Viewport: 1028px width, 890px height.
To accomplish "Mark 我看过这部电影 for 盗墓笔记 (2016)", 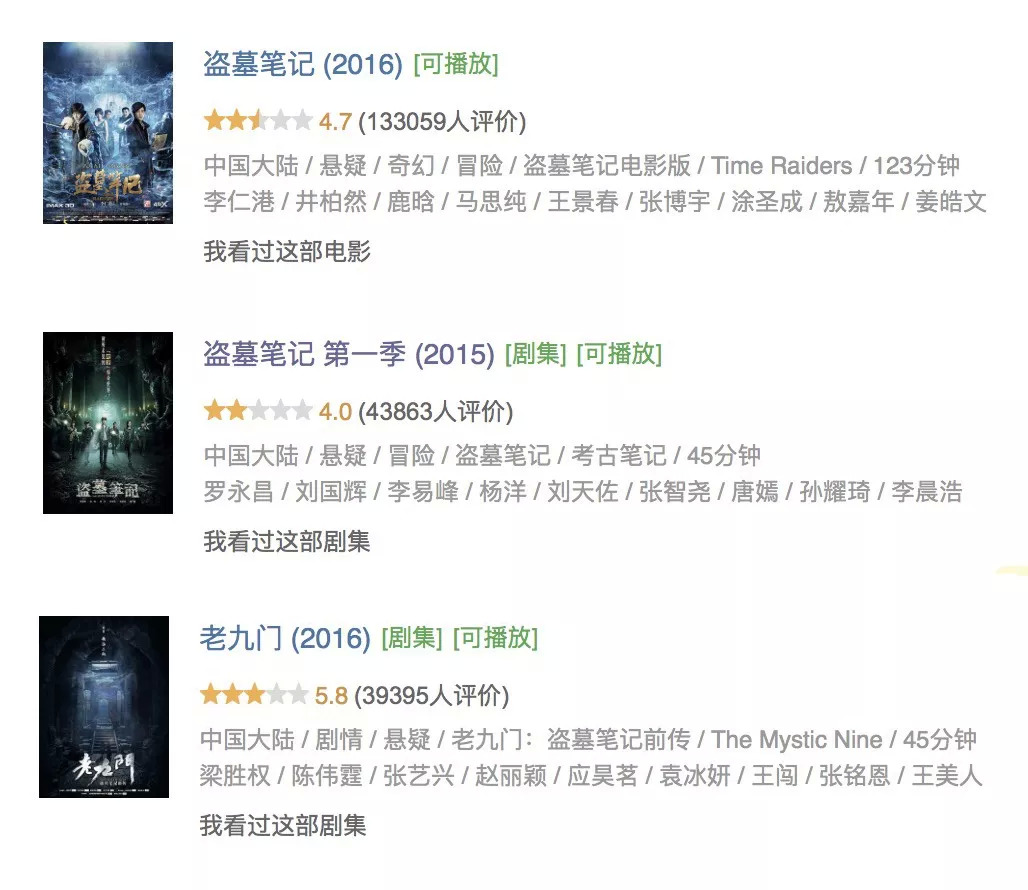I will 287,251.
